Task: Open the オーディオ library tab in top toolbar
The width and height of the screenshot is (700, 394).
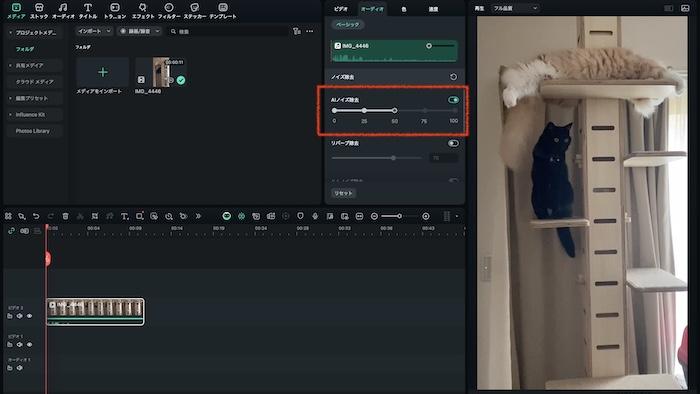Action: (63, 11)
